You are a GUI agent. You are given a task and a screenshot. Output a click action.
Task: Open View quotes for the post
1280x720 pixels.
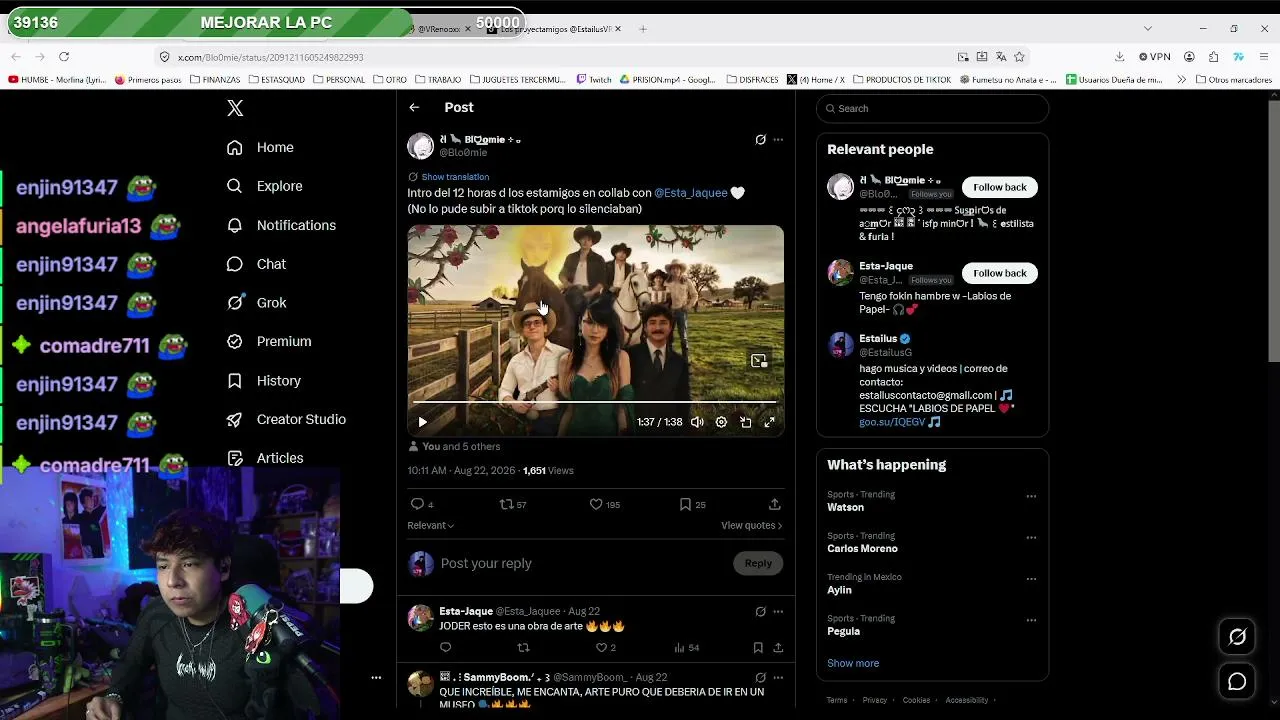751,526
